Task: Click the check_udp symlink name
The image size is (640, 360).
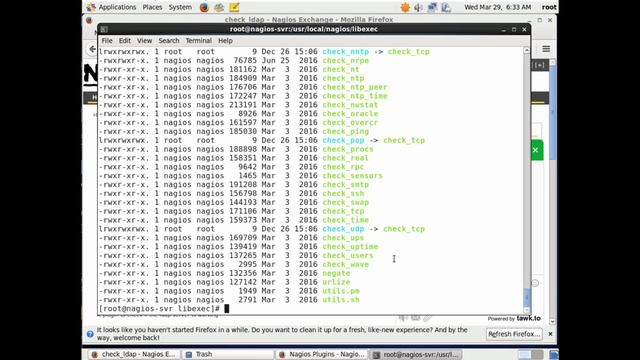Action: tap(343, 229)
